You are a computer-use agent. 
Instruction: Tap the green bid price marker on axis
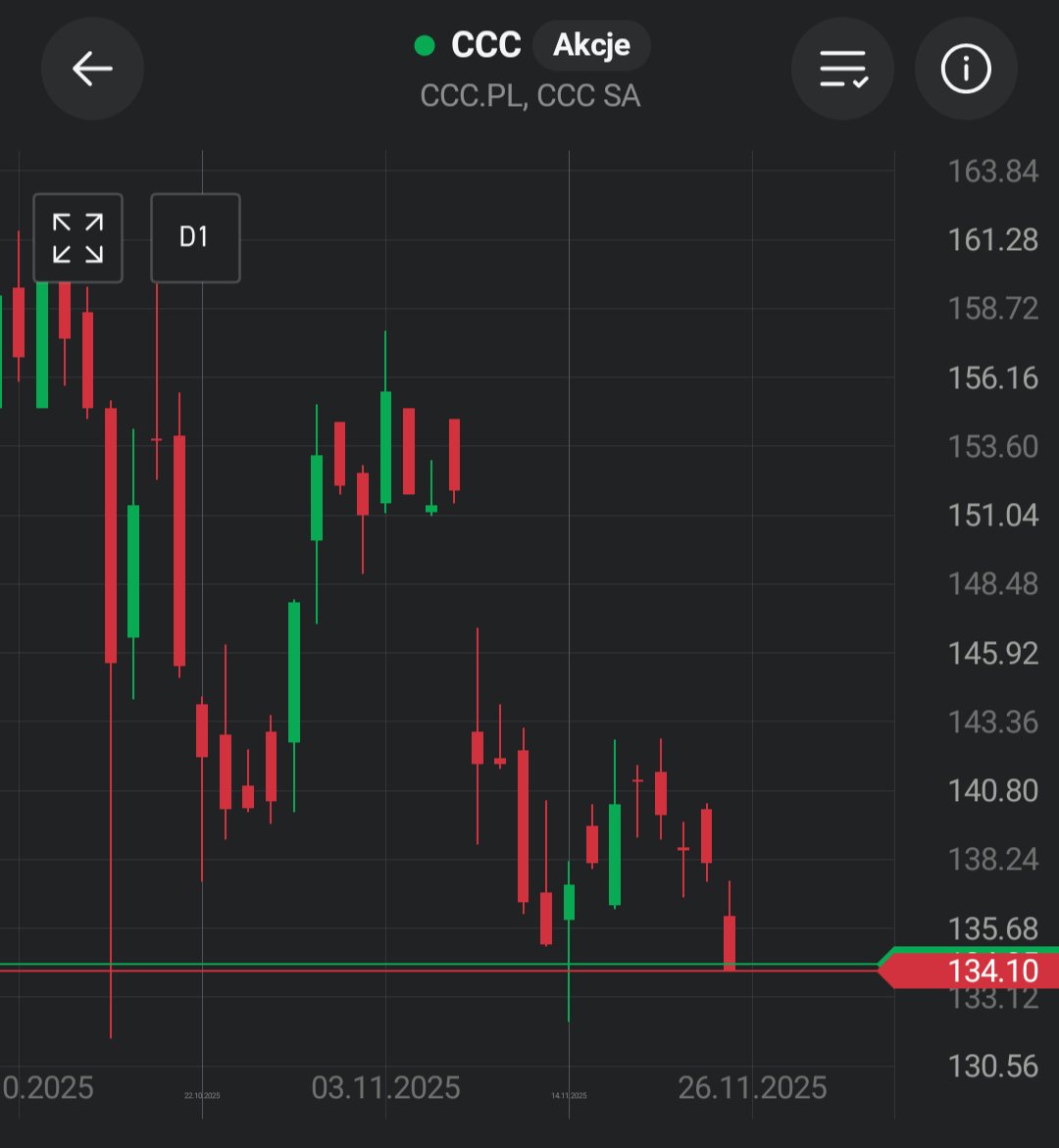click(974, 951)
